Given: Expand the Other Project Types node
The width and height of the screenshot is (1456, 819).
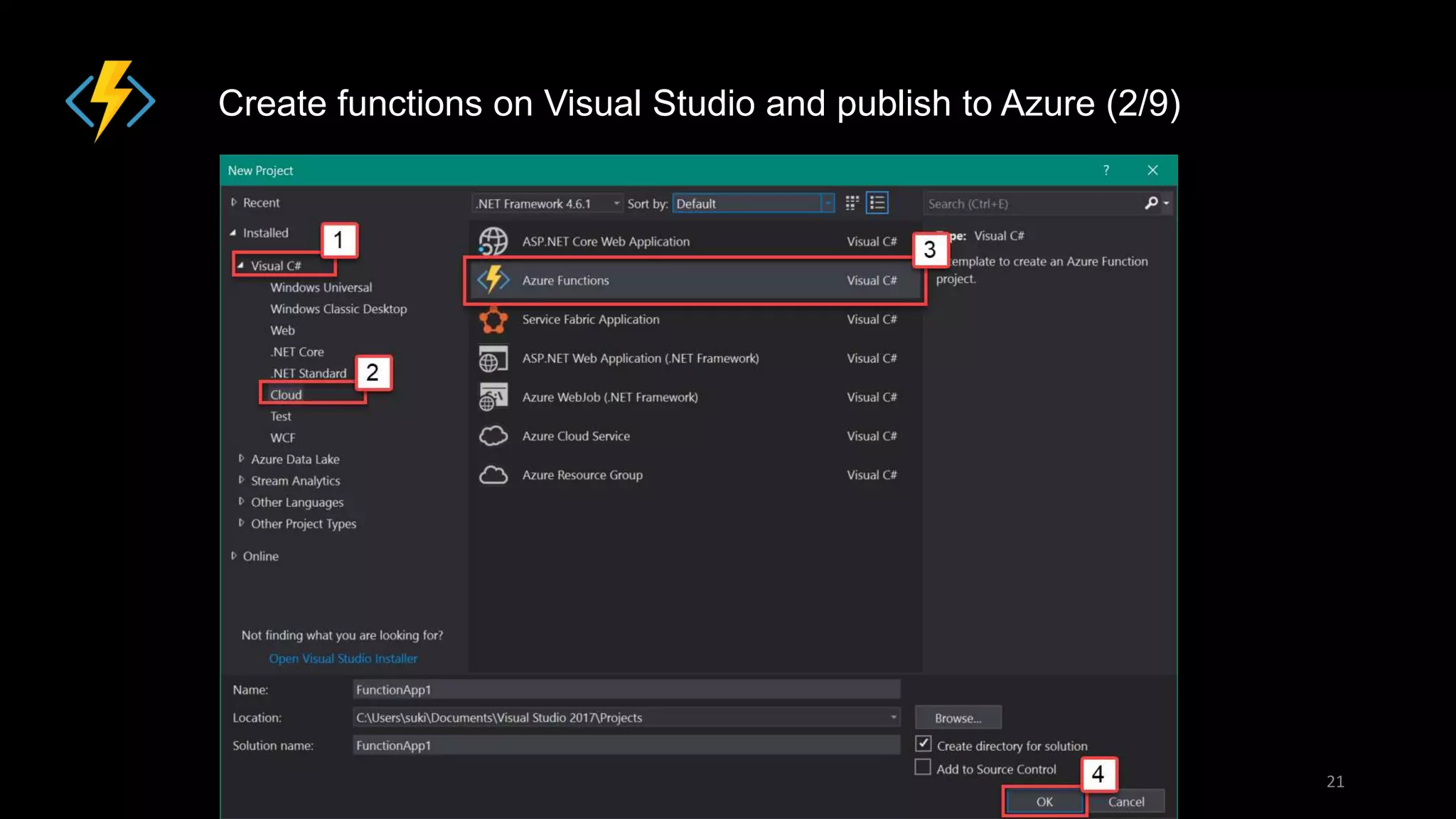Looking at the screenshot, I should pyautogui.click(x=241, y=523).
